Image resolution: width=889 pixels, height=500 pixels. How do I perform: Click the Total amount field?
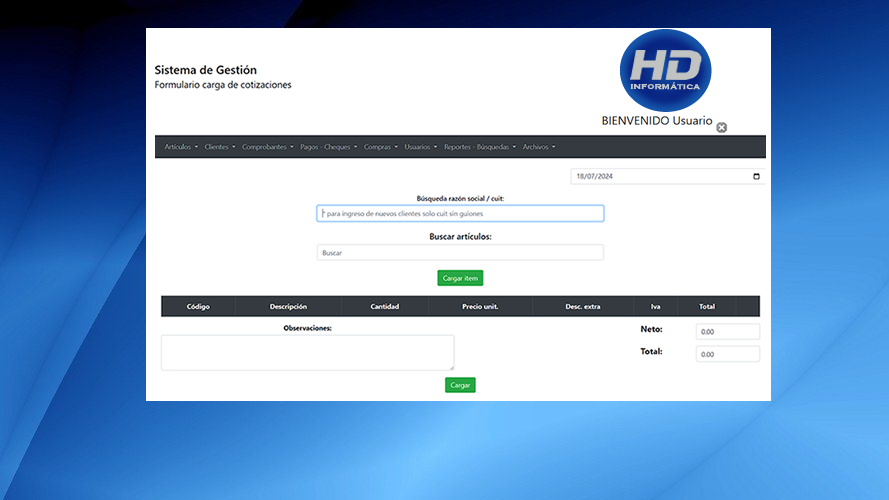(x=727, y=354)
